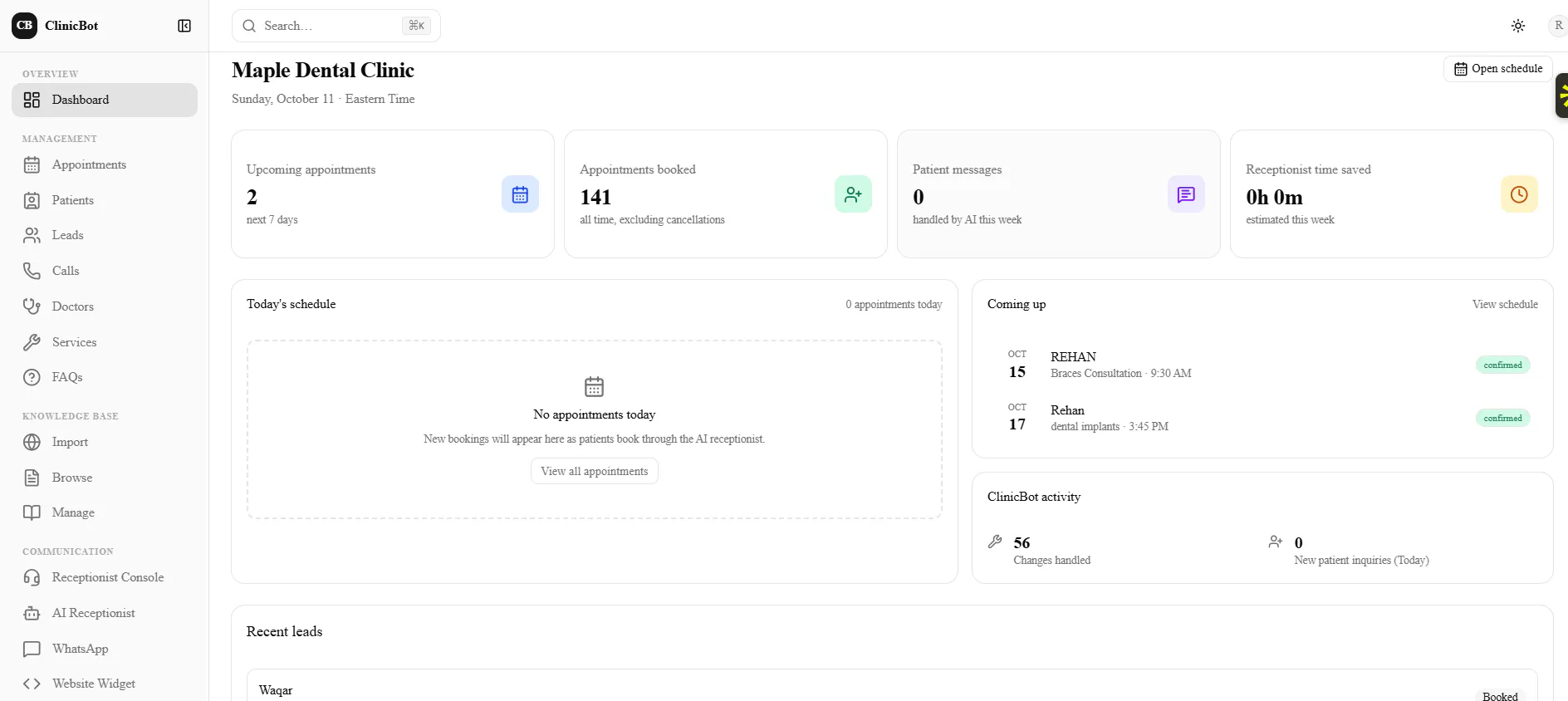Click the Upcoming appointments calendar icon
1568x701 pixels.
(x=520, y=194)
